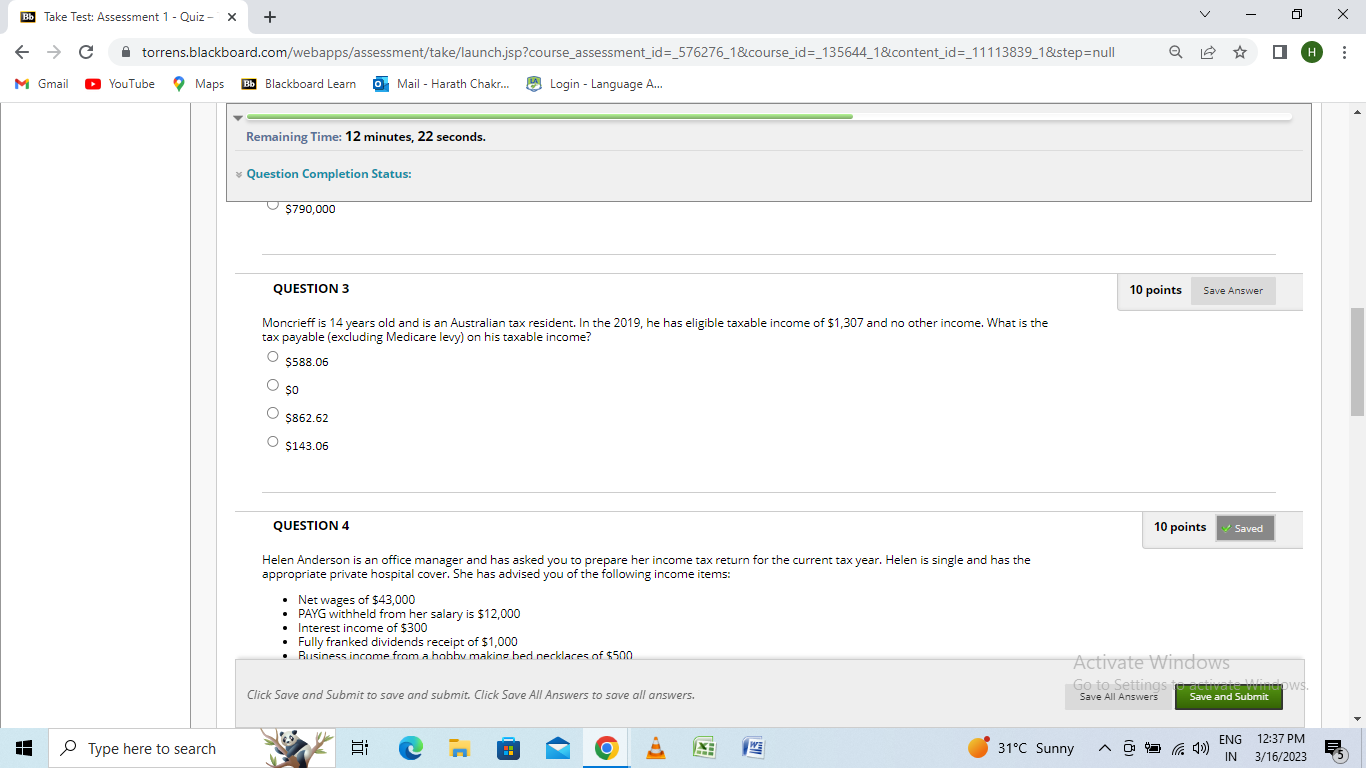The width and height of the screenshot is (1366, 768).
Task: Click the QUESTION 3 heading
Action: pyautogui.click(x=311, y=289)
